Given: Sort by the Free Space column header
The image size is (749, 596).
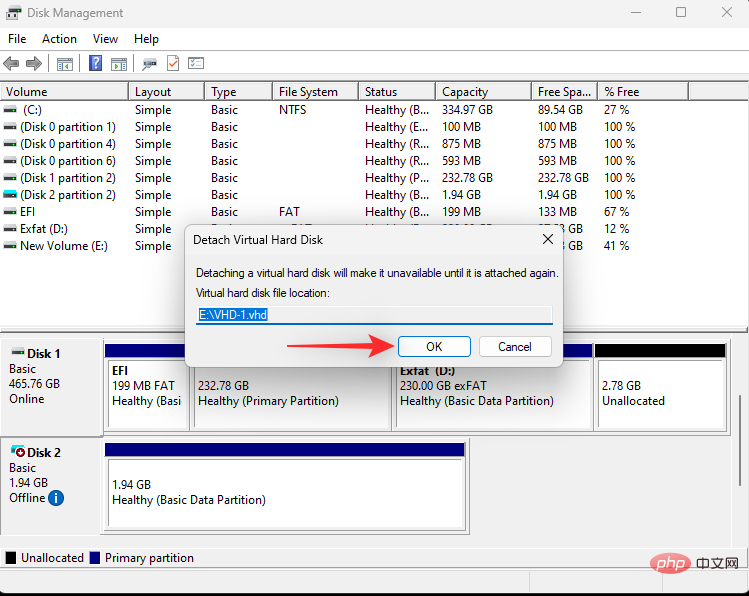Looking at the screenshot, I should 565,92.
